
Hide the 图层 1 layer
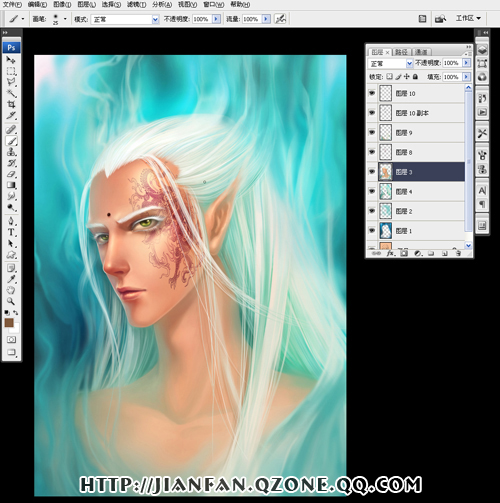(x=372, y=231)
